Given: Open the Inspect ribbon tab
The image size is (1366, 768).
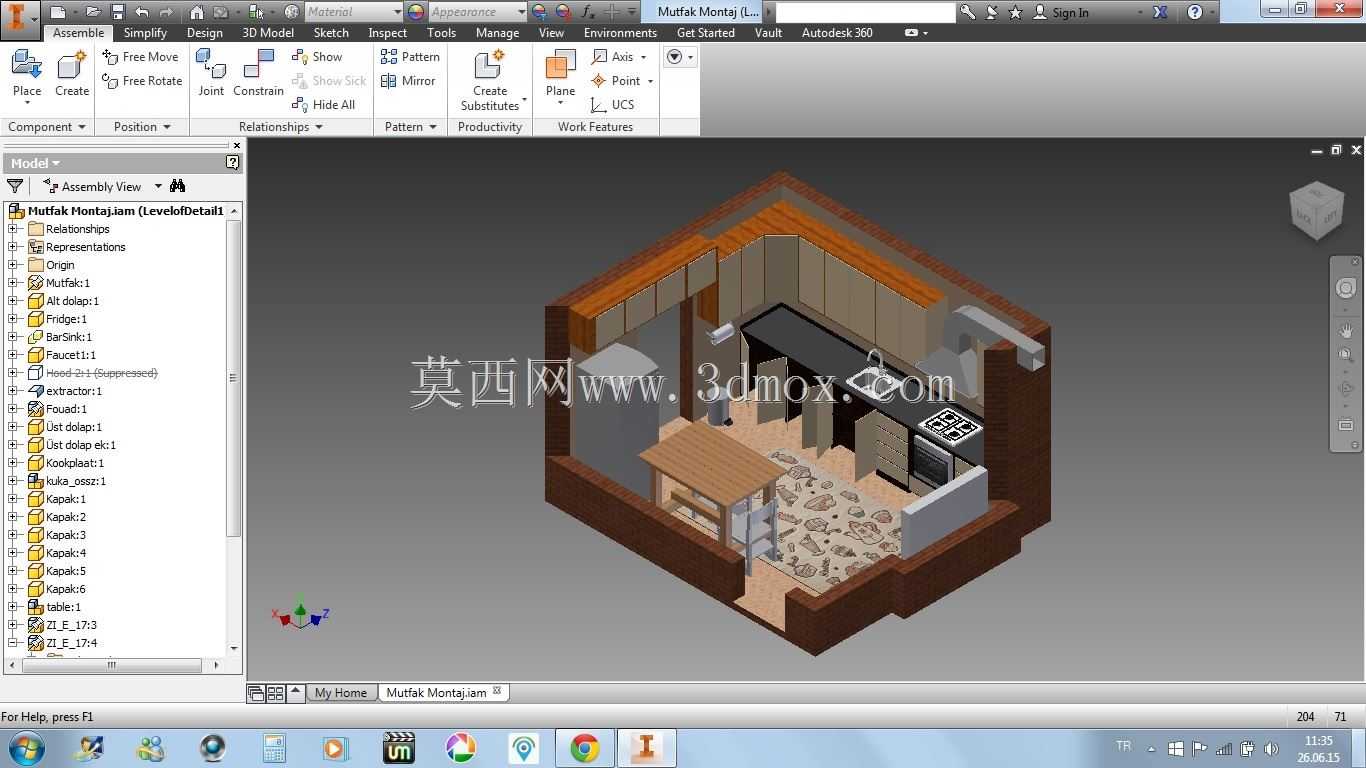Looking at the screenshot, I should click(x=388, y=33).
